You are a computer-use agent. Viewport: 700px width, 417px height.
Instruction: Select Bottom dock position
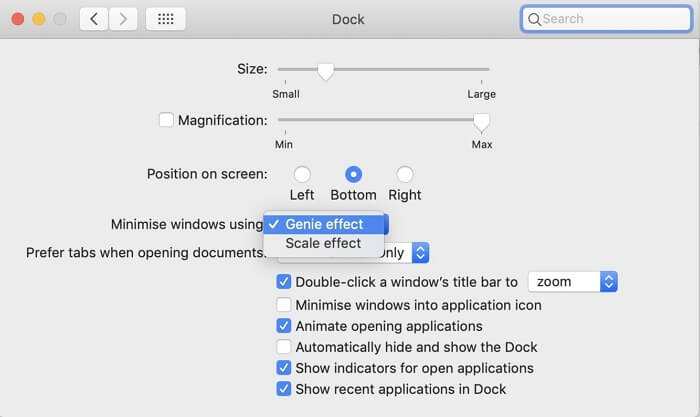point(353,174)
